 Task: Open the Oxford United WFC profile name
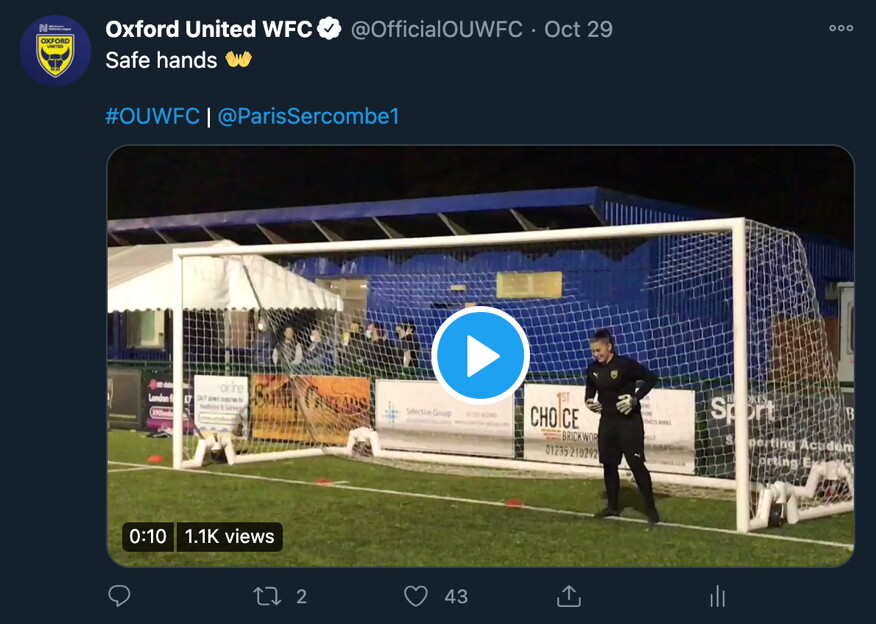208,29
